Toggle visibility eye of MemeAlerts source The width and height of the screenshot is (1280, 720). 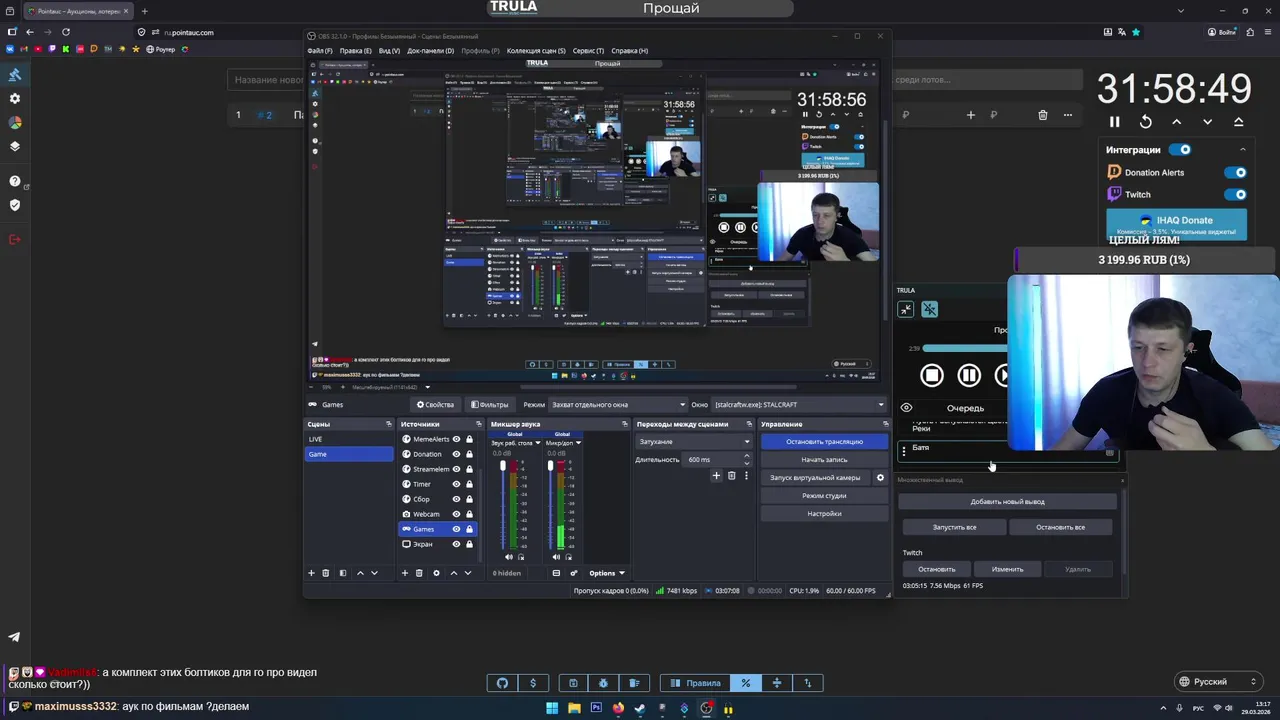[456, 439]
